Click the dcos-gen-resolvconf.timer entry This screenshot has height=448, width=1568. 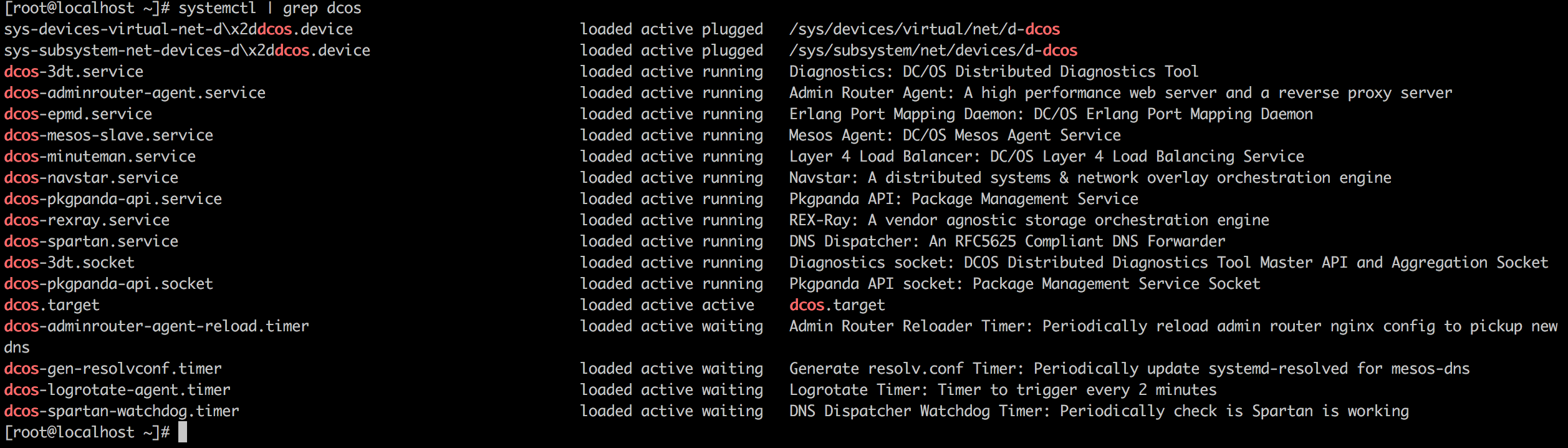point(113,369)
